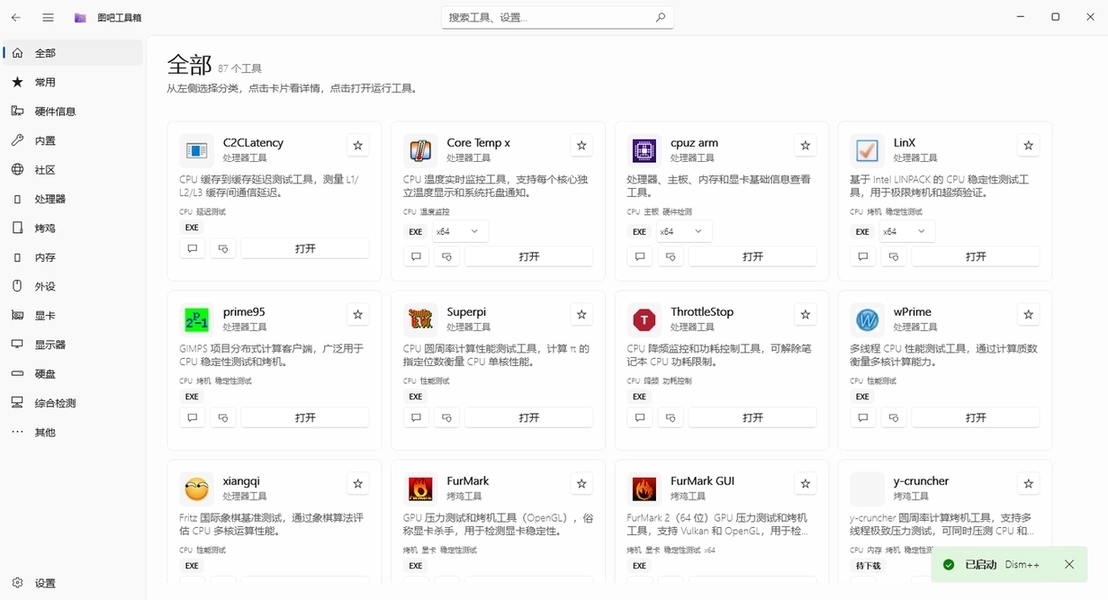Open the 处理器 category
Image resolution: width=1108 pixels, height=600 pixels.
pyautogui.click(x=73, y=199)
